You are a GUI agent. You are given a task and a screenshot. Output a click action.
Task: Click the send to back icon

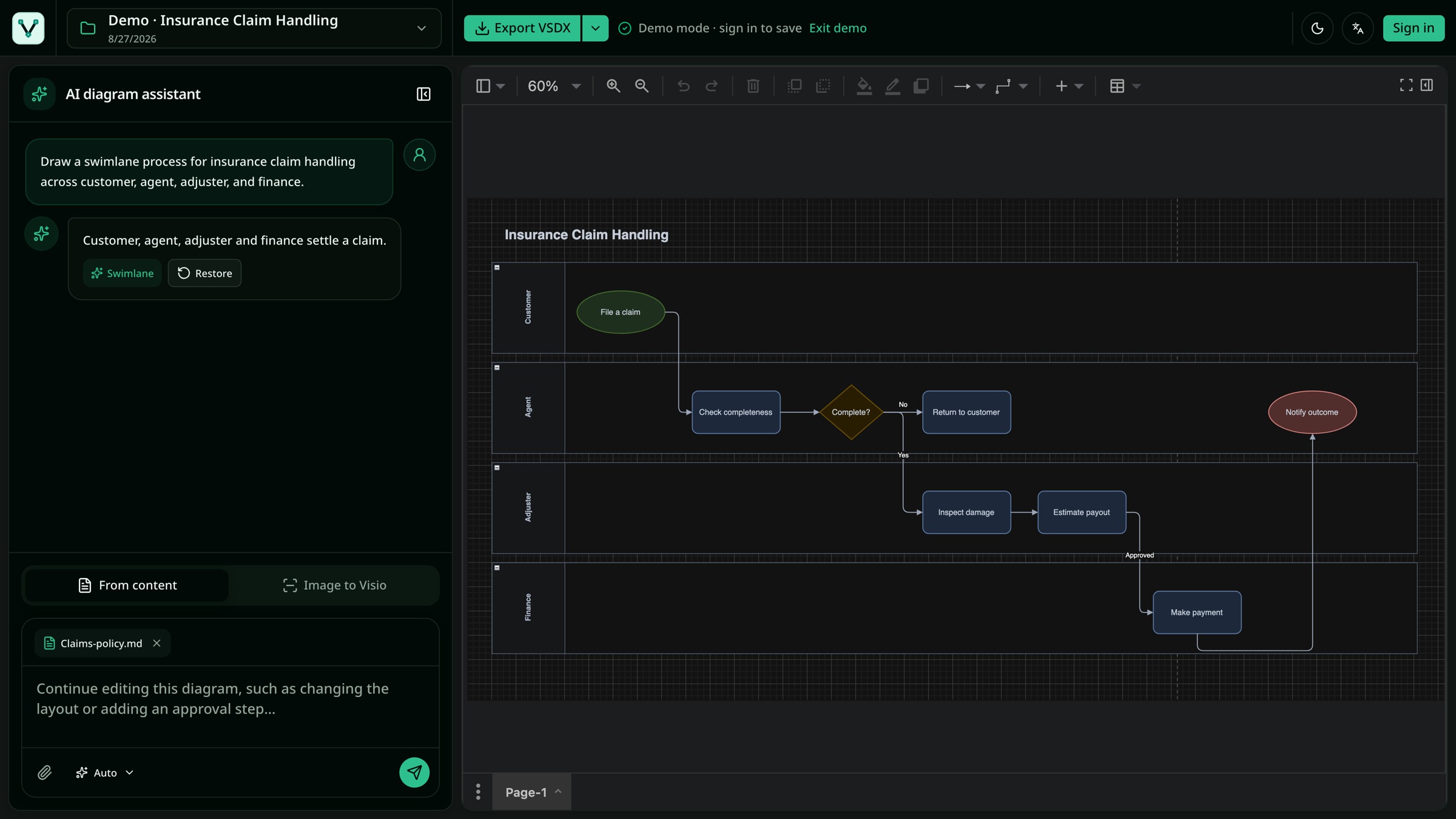point(823,86)
